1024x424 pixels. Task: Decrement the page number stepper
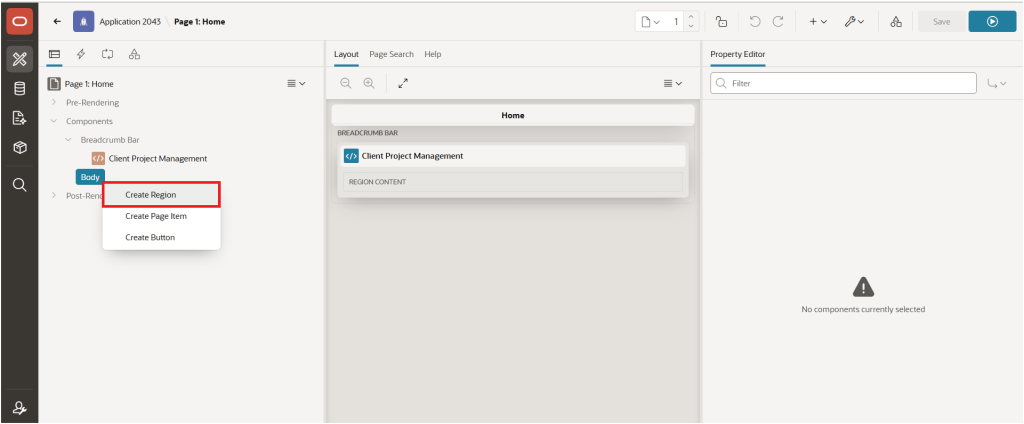pos(691,27)
